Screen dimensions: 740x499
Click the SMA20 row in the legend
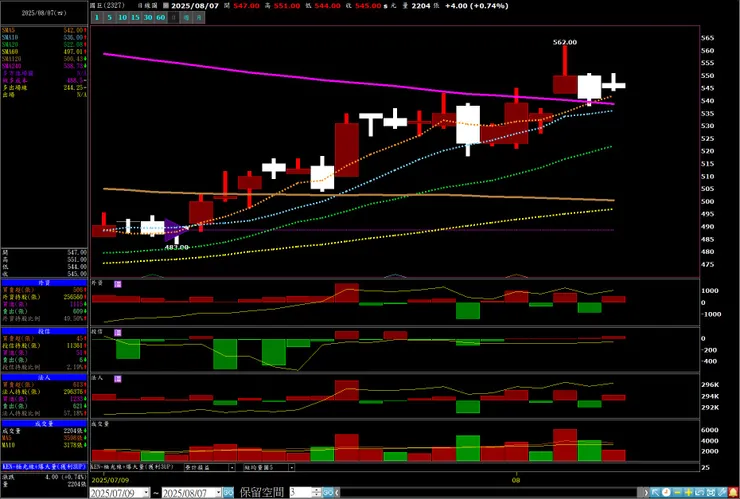click(44, 44)
